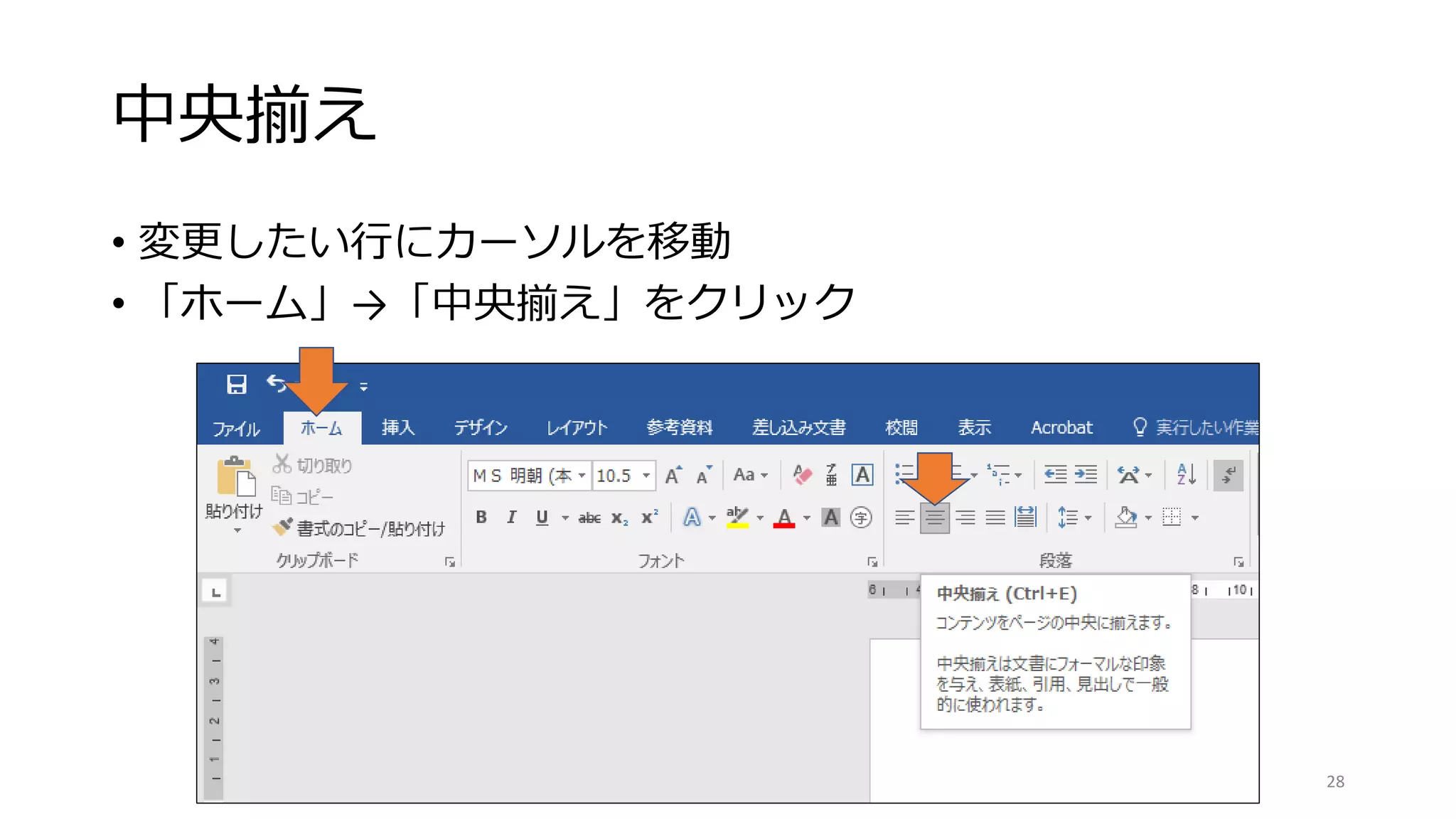This screenshot has width=1456, height=819.
Task: Open the 段落 dialog launcher
Action: [x=1238, y=562]
